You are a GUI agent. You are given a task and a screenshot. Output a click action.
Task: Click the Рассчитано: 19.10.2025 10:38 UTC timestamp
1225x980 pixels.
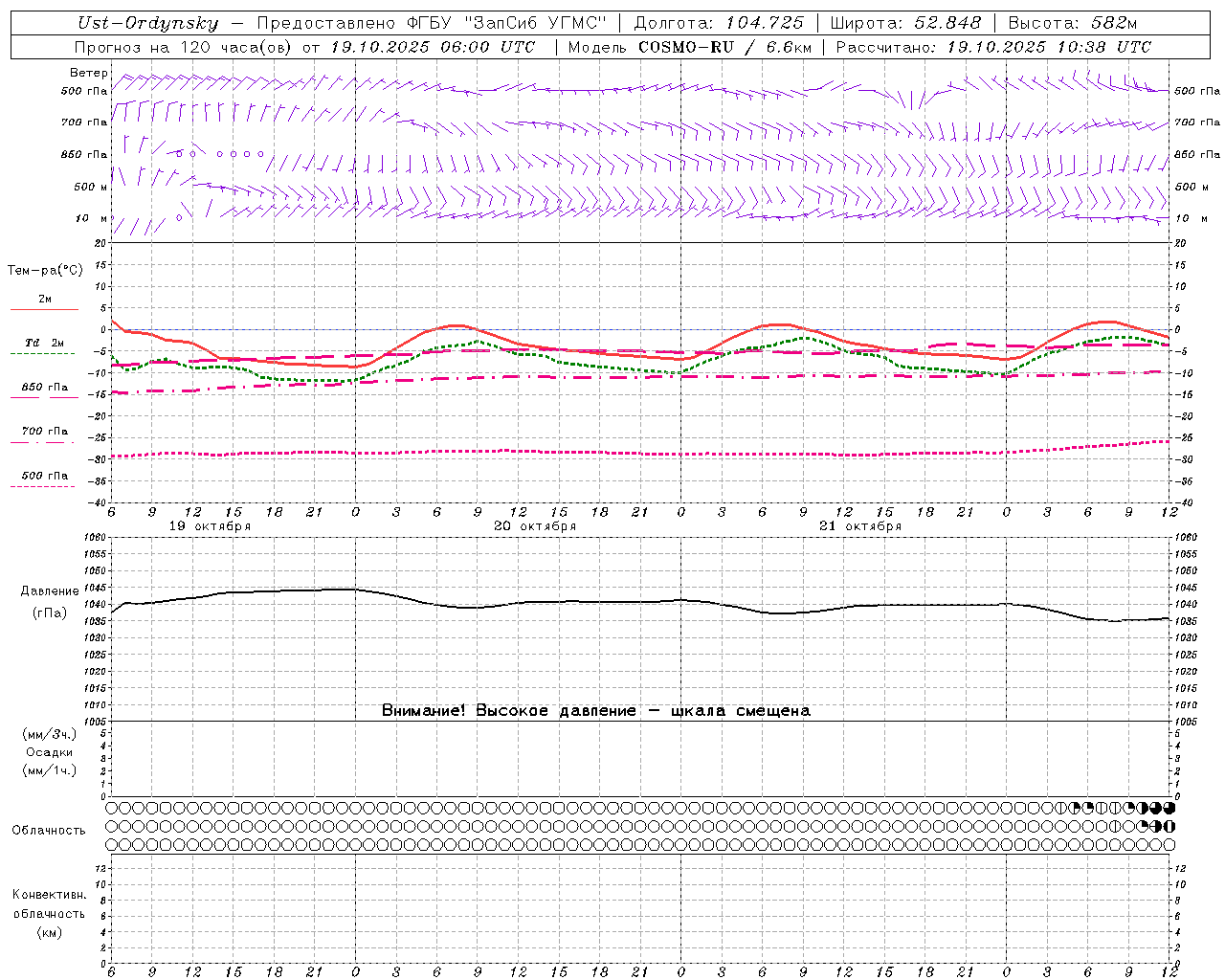tap(993, 47)
